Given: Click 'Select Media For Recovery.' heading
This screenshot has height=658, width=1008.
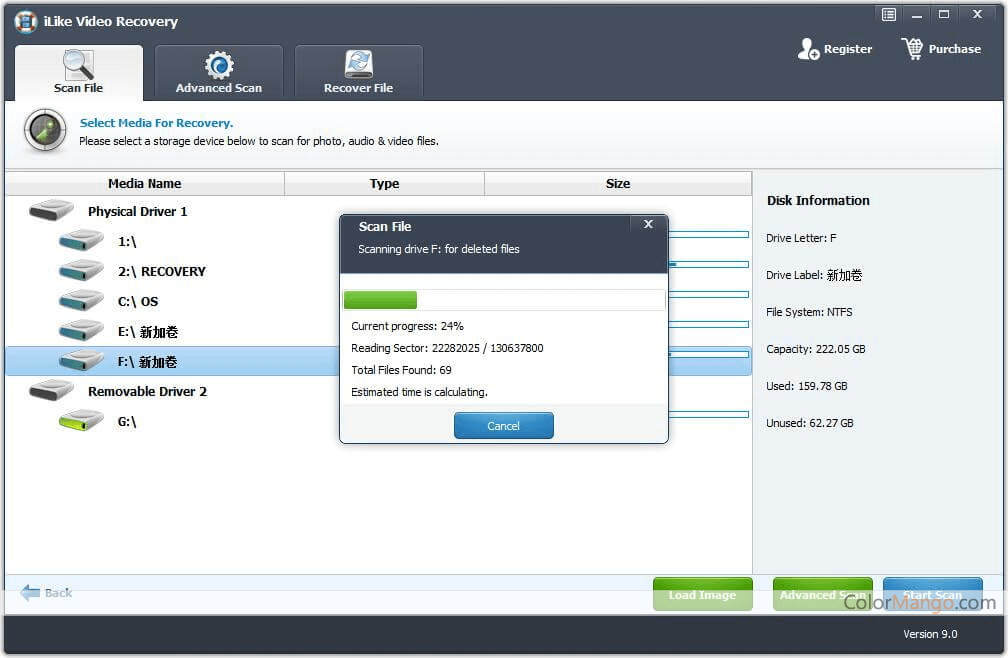Looking at the screenshot, I should (x=156, y=123).
